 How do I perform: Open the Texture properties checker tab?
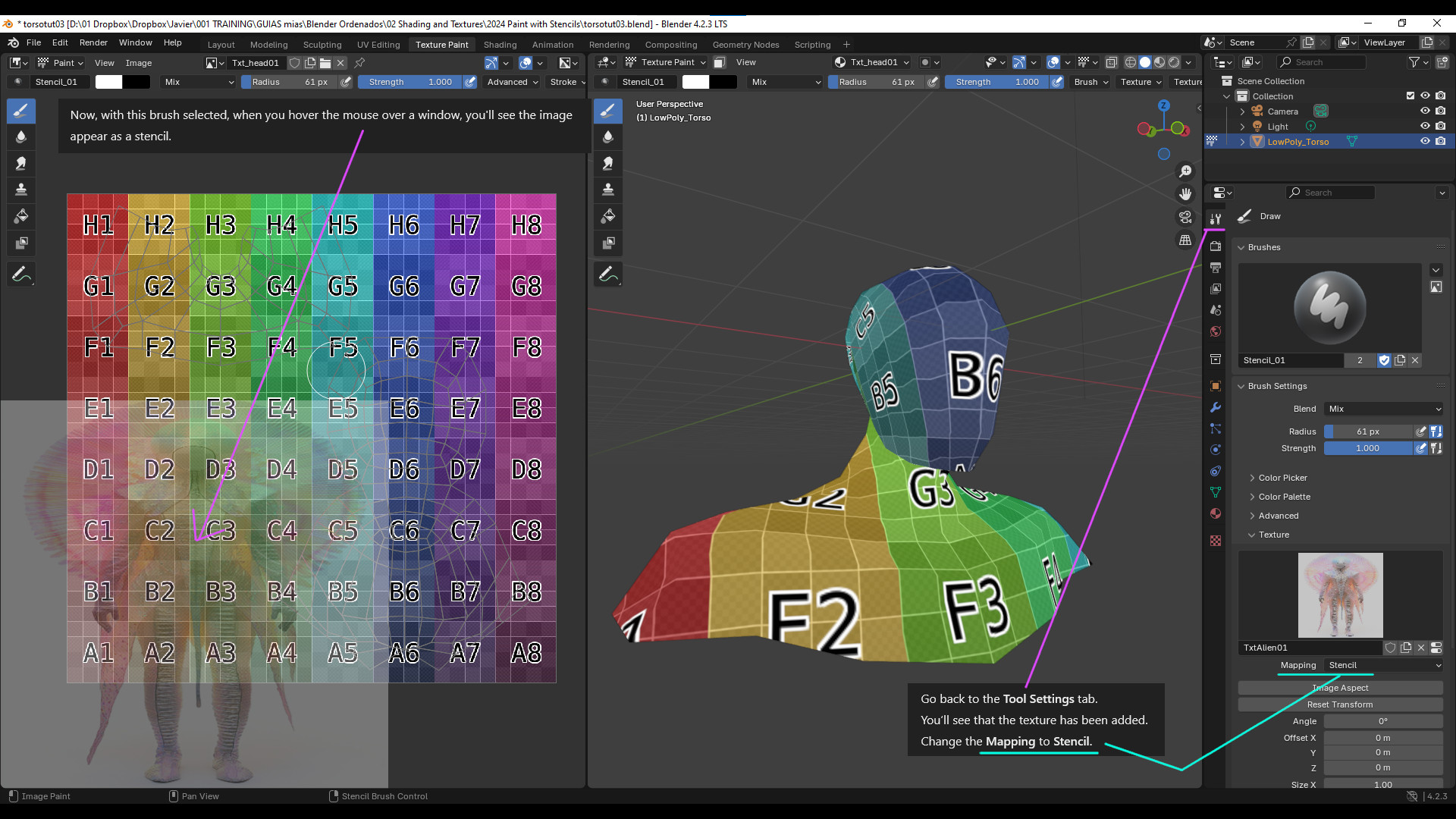(1216, 541)
